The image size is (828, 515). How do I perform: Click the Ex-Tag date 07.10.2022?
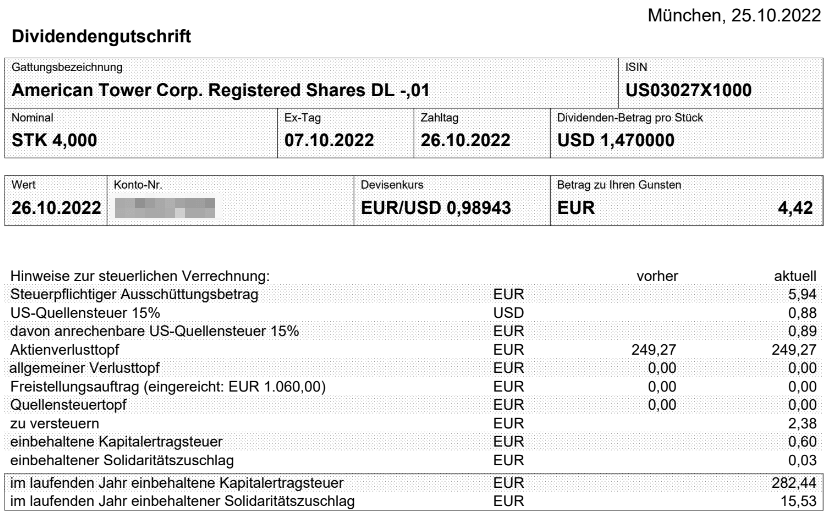click(329, 141)
